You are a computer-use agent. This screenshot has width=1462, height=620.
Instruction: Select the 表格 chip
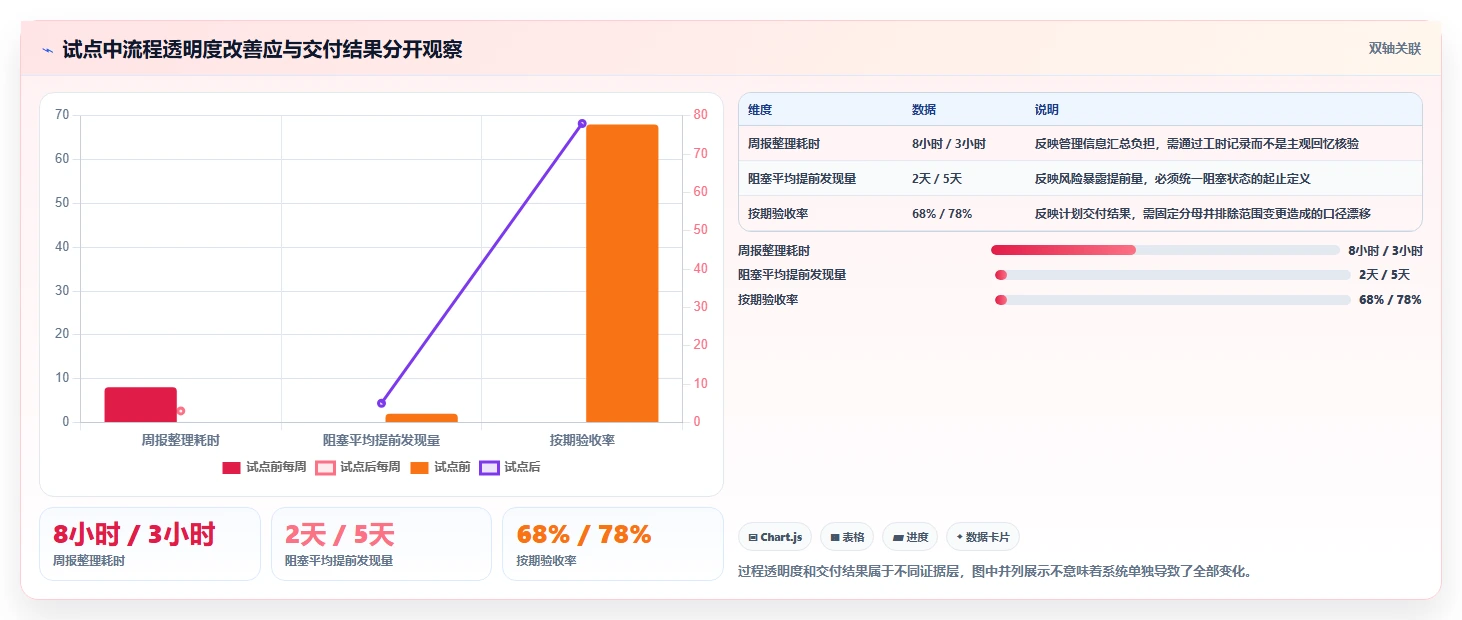point(847,537)
